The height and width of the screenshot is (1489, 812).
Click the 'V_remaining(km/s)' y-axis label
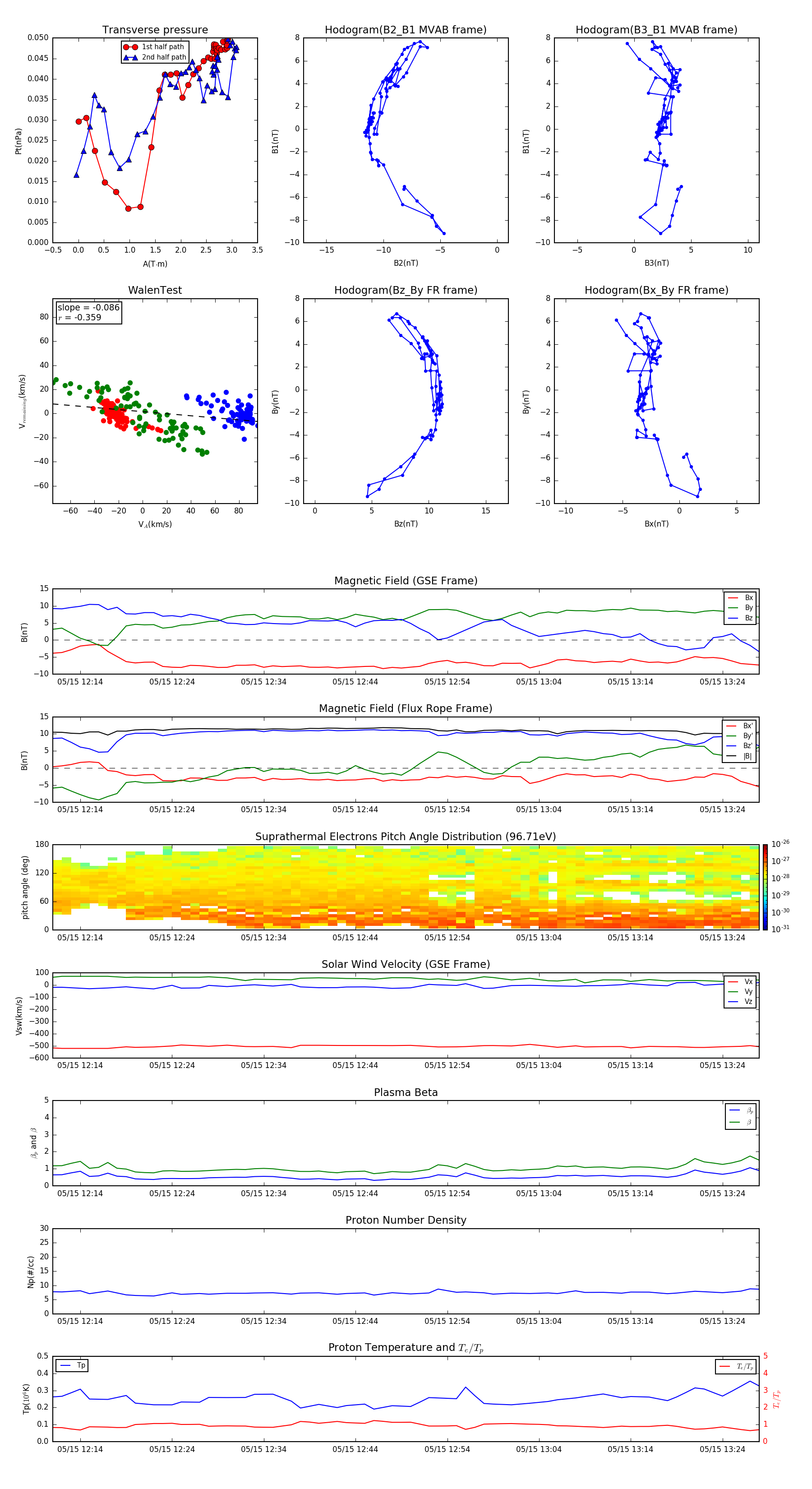point(22,401)
